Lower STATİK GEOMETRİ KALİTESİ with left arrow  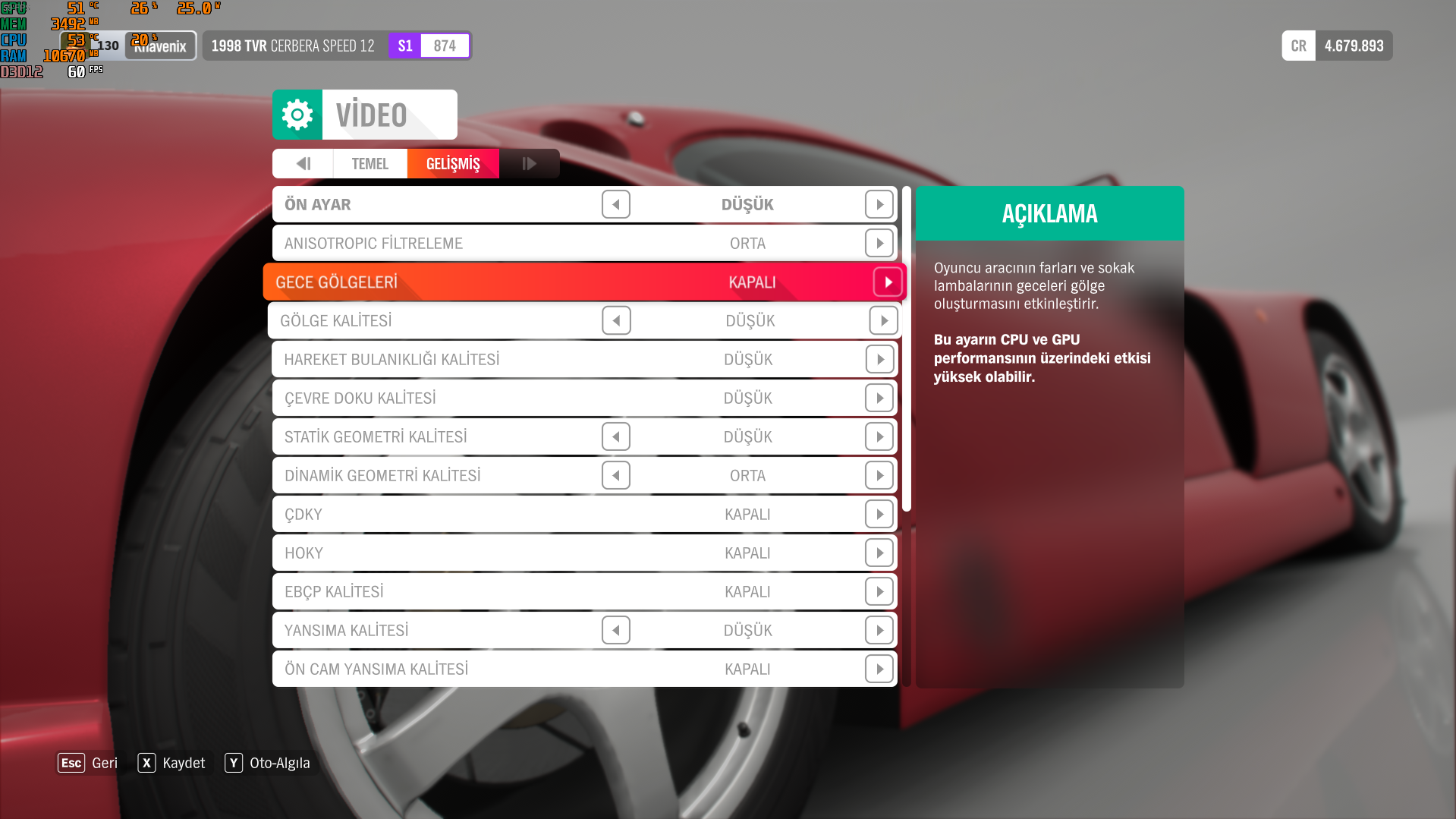coord(616,436)
